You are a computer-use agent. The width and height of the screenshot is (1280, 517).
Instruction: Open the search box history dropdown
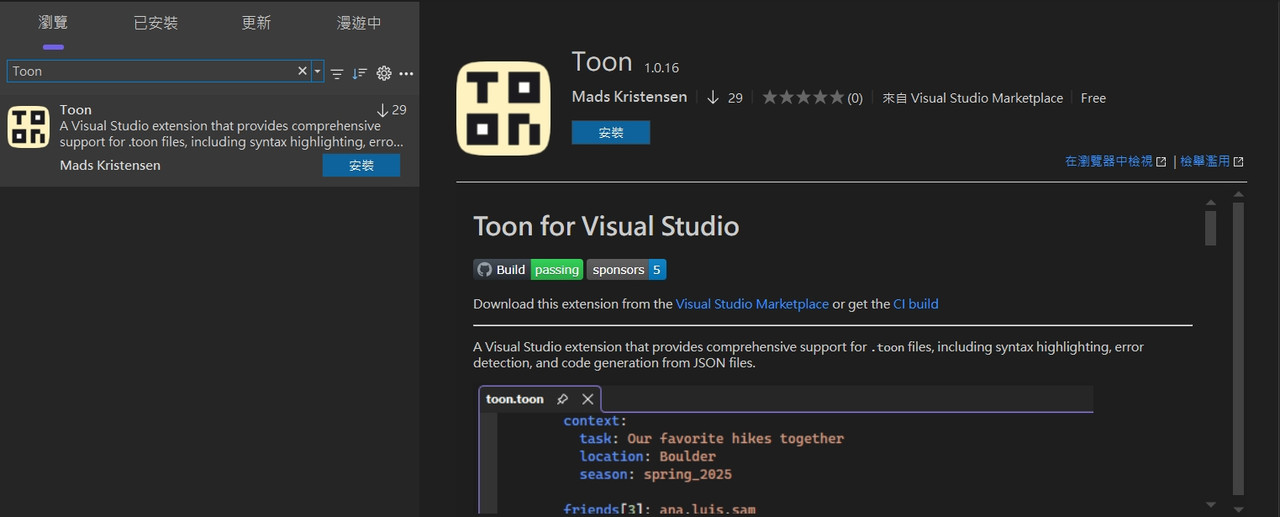click(x=318, y=71)
